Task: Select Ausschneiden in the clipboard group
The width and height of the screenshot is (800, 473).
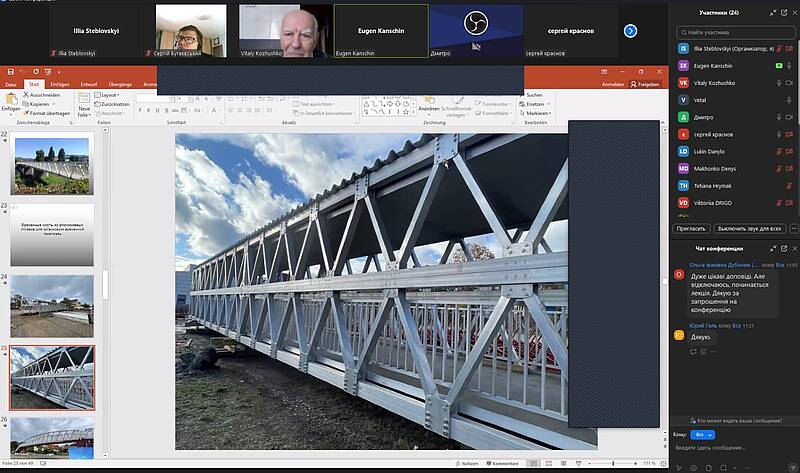Action: [41, 95]
